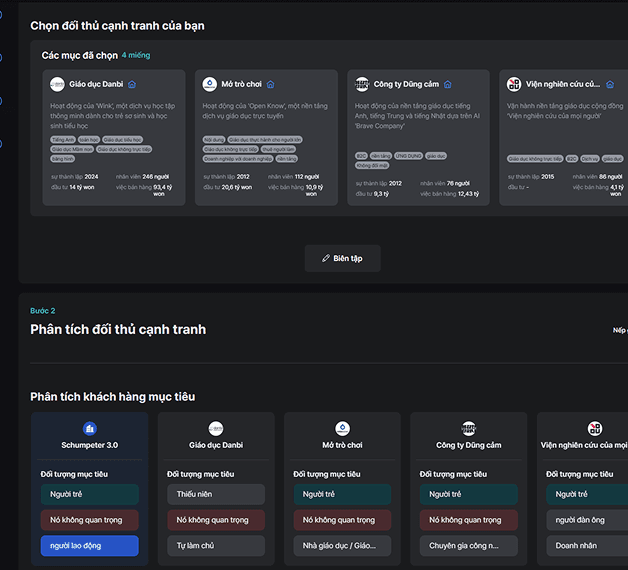The height and width of the screenshot is (570, 628).
Task: Open the Viện nghiên cứu cù... card title
Action: click(563, 84)
